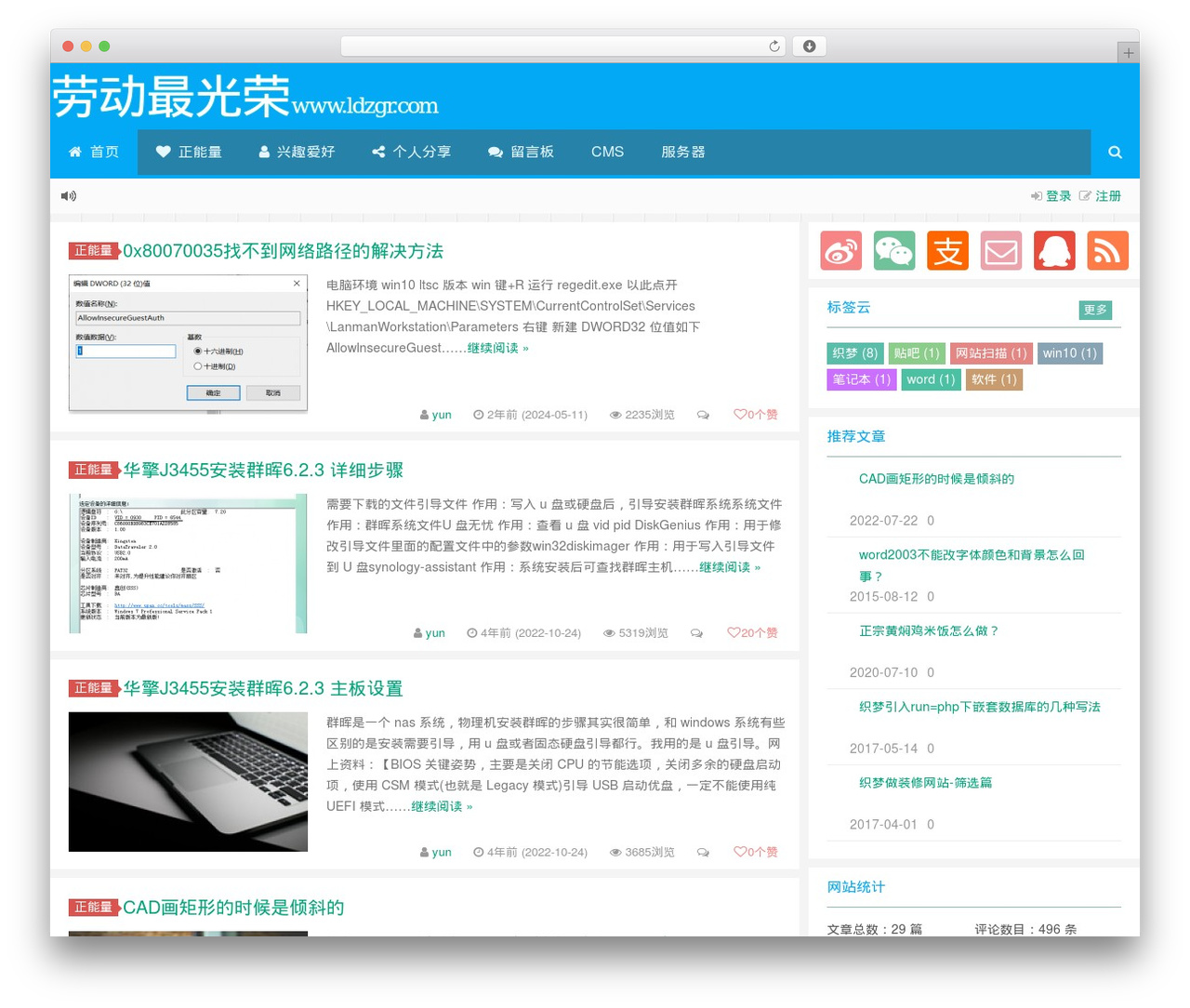This screenshot has width=1190, height=1008.
Task: Click the speaker announcement icon
Action: (x=69, y=196)
